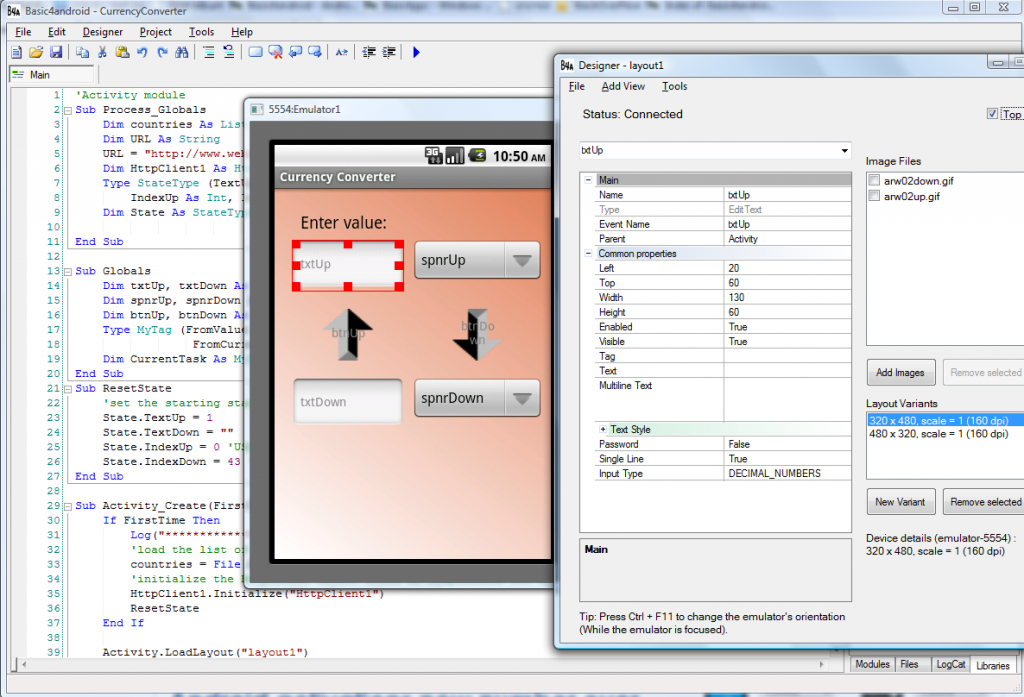1024x697 pixels.
Task: Open the Find dialog using the binoculars icon
Action: click(x=181, y=52)
